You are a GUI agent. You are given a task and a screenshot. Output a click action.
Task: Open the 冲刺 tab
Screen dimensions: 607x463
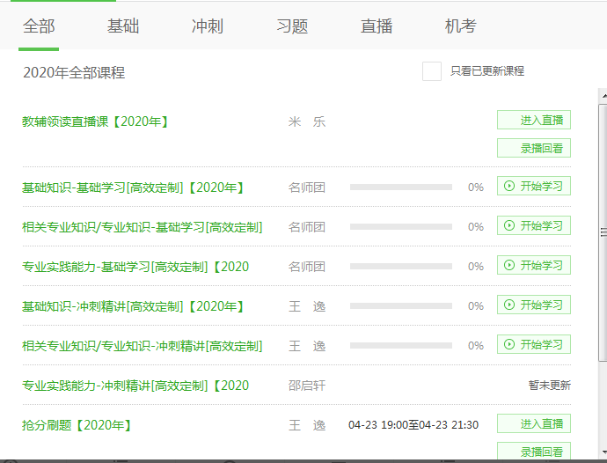click(x=208, y=25)
